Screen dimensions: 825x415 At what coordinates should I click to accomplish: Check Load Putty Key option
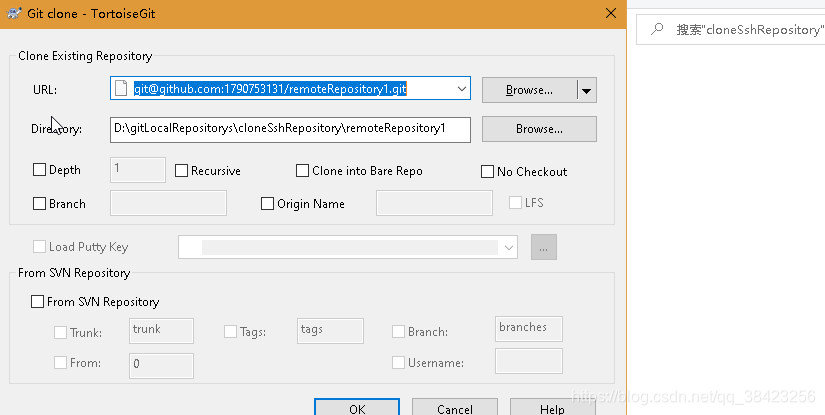[39, 247]
